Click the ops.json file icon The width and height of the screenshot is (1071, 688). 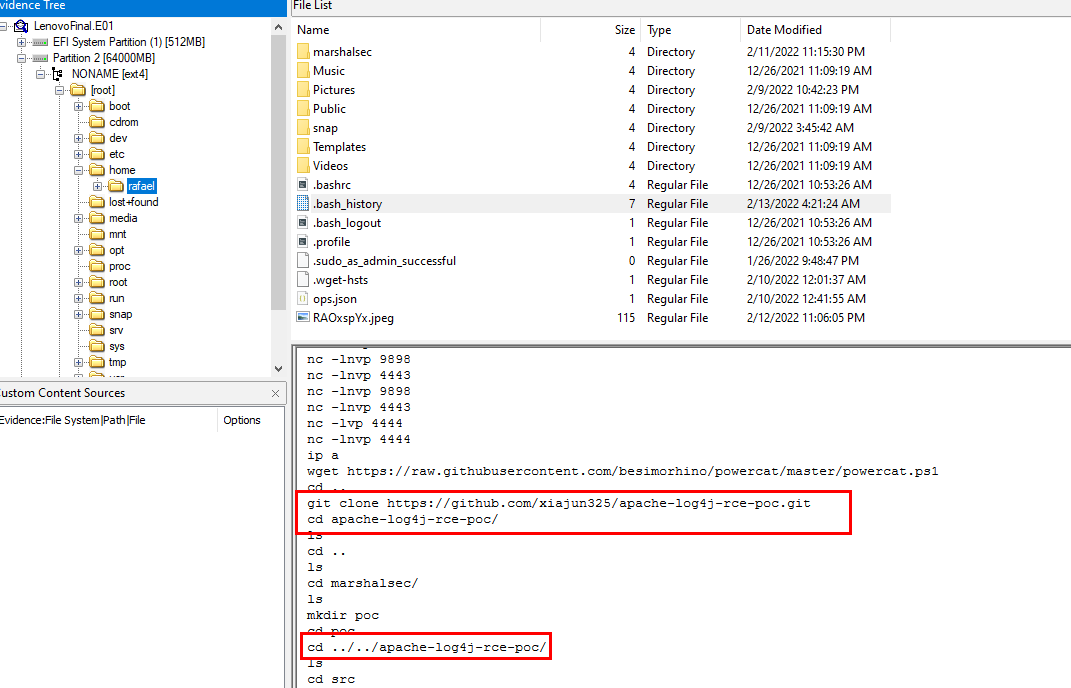[x=303, y=299]
